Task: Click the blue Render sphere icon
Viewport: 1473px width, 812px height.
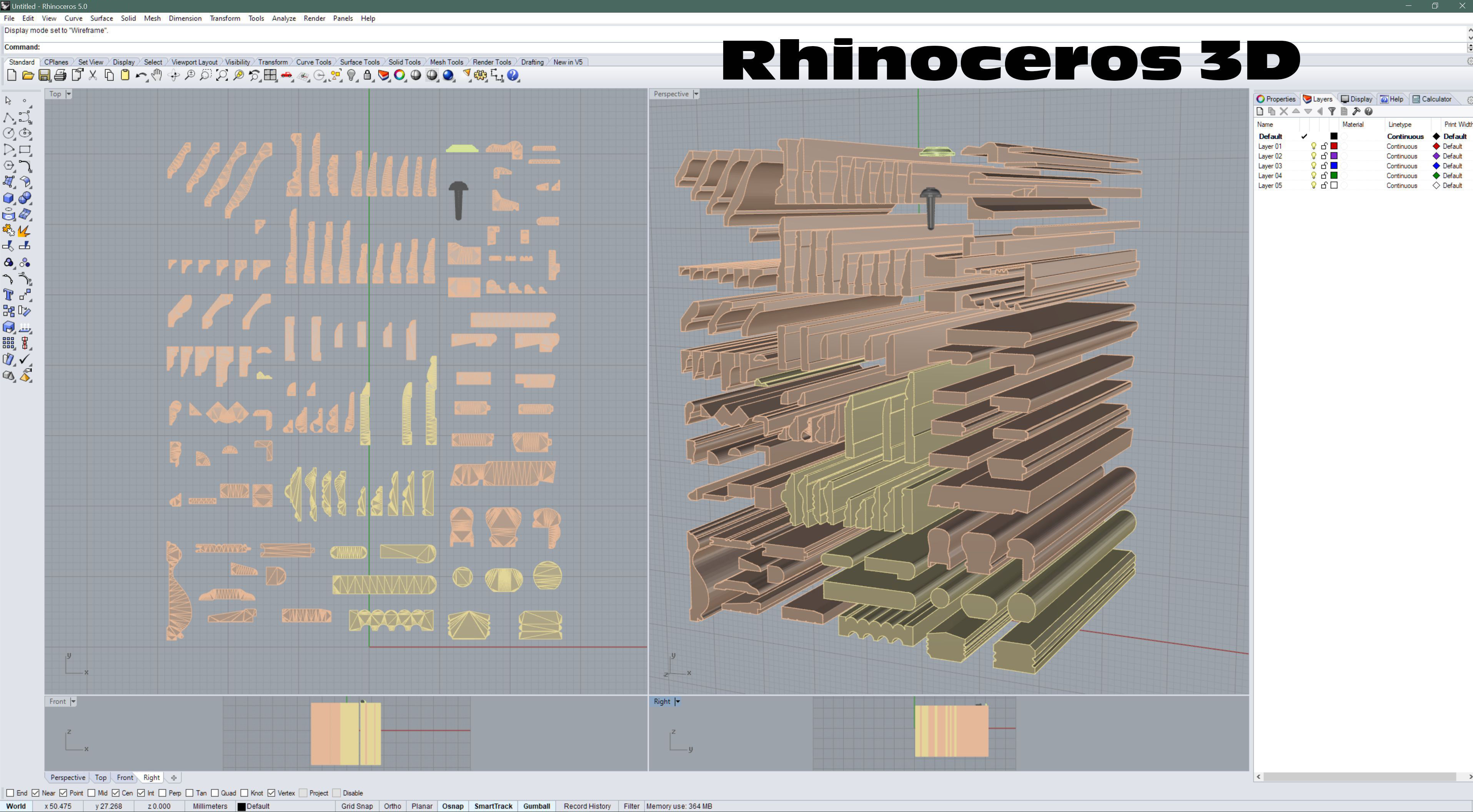Action: pyautogui.click(x=448, y=75)
